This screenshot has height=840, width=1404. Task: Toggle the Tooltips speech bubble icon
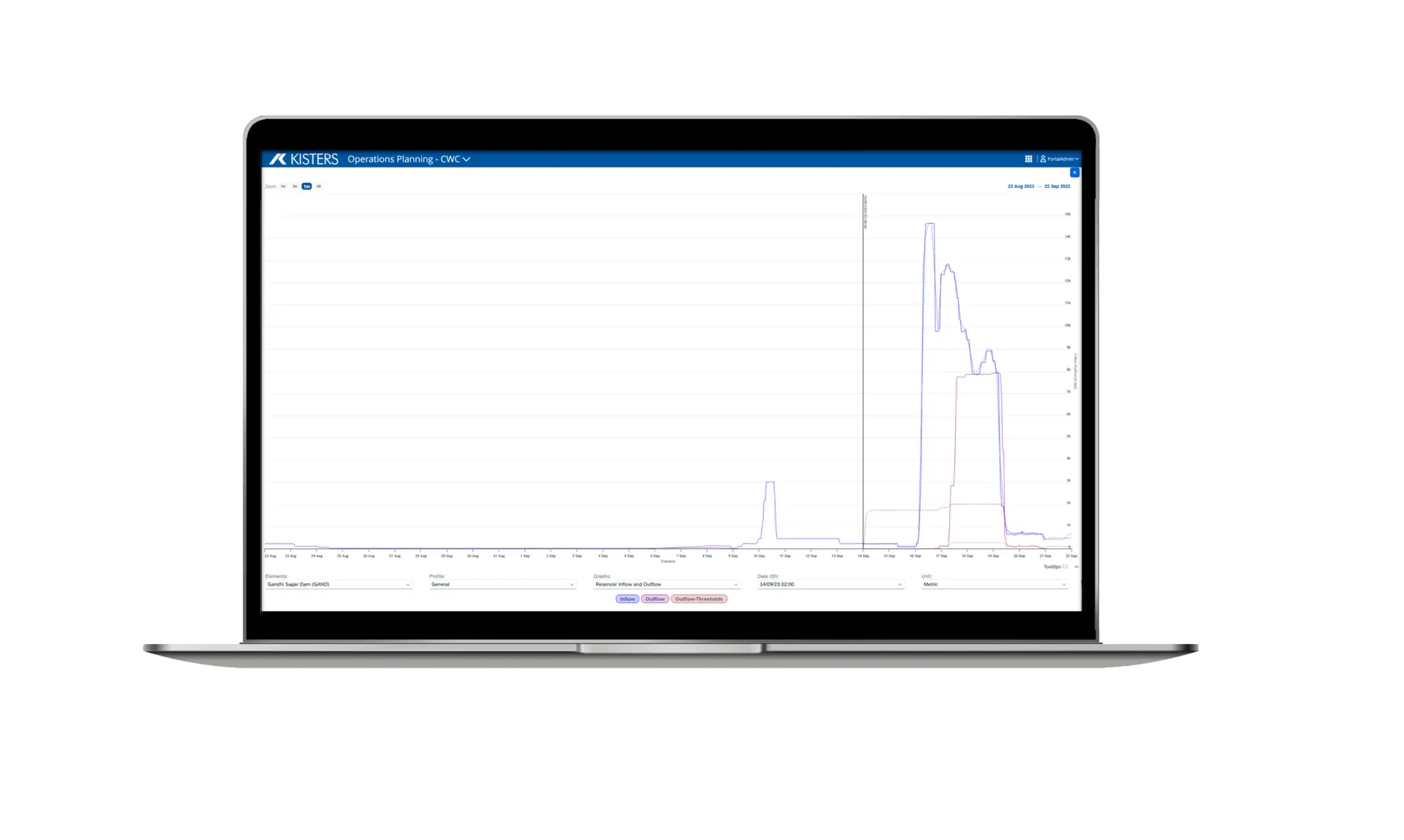coord(1065,567)
